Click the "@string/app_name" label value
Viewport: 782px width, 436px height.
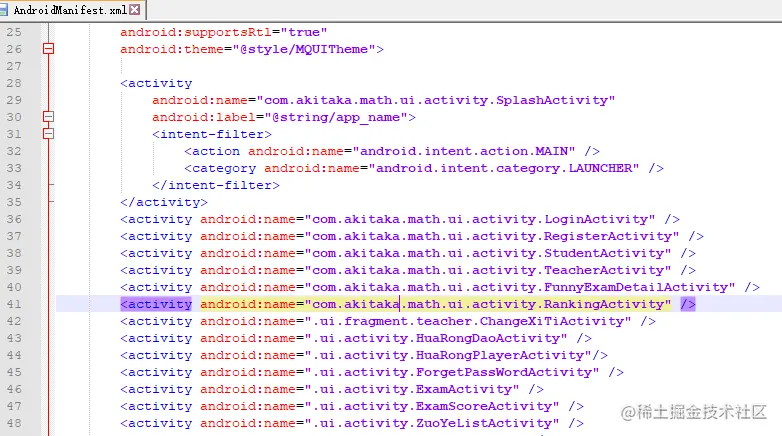coord(336,117)
